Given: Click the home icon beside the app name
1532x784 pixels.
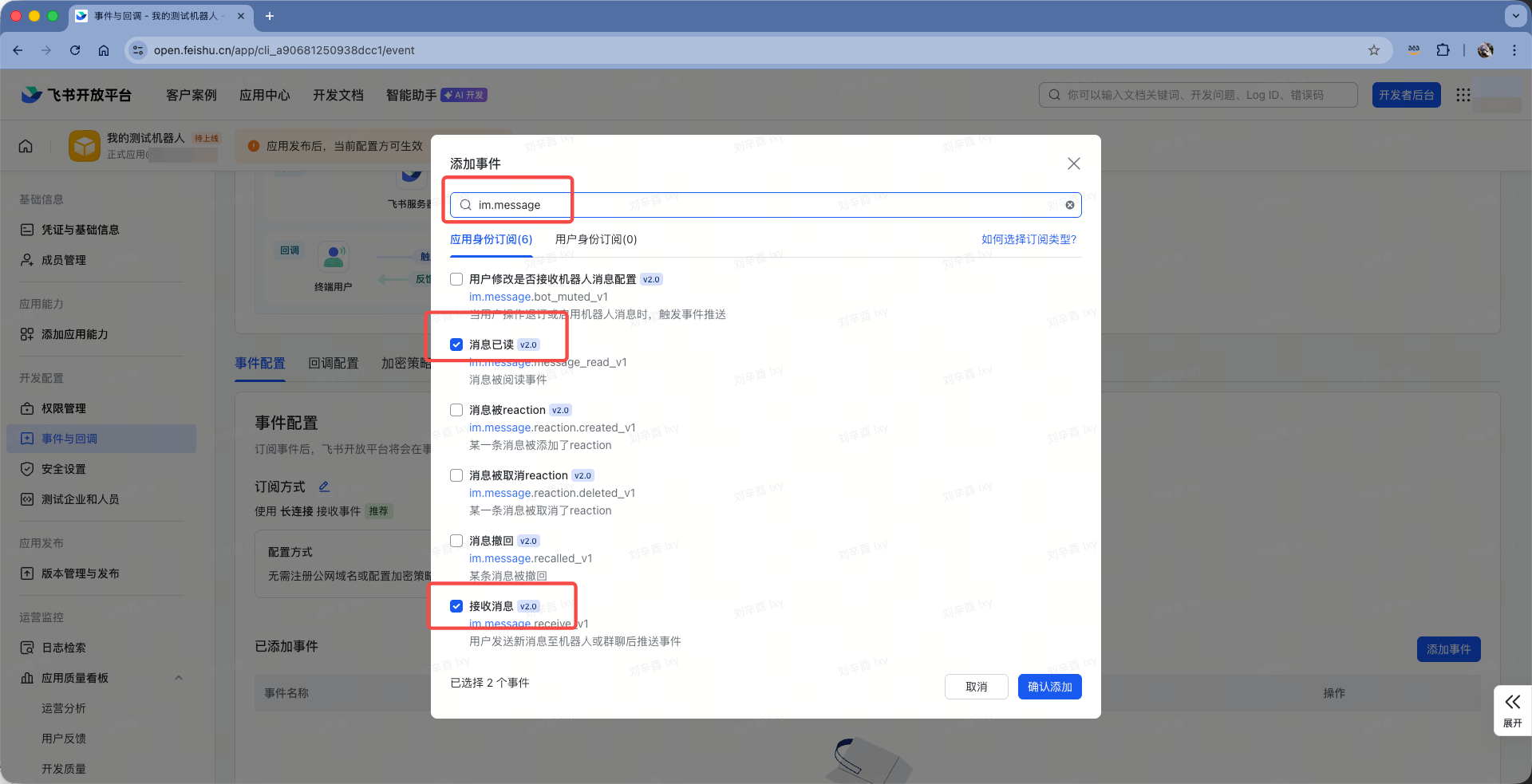Looking at the screenshot, I should 26,146.
